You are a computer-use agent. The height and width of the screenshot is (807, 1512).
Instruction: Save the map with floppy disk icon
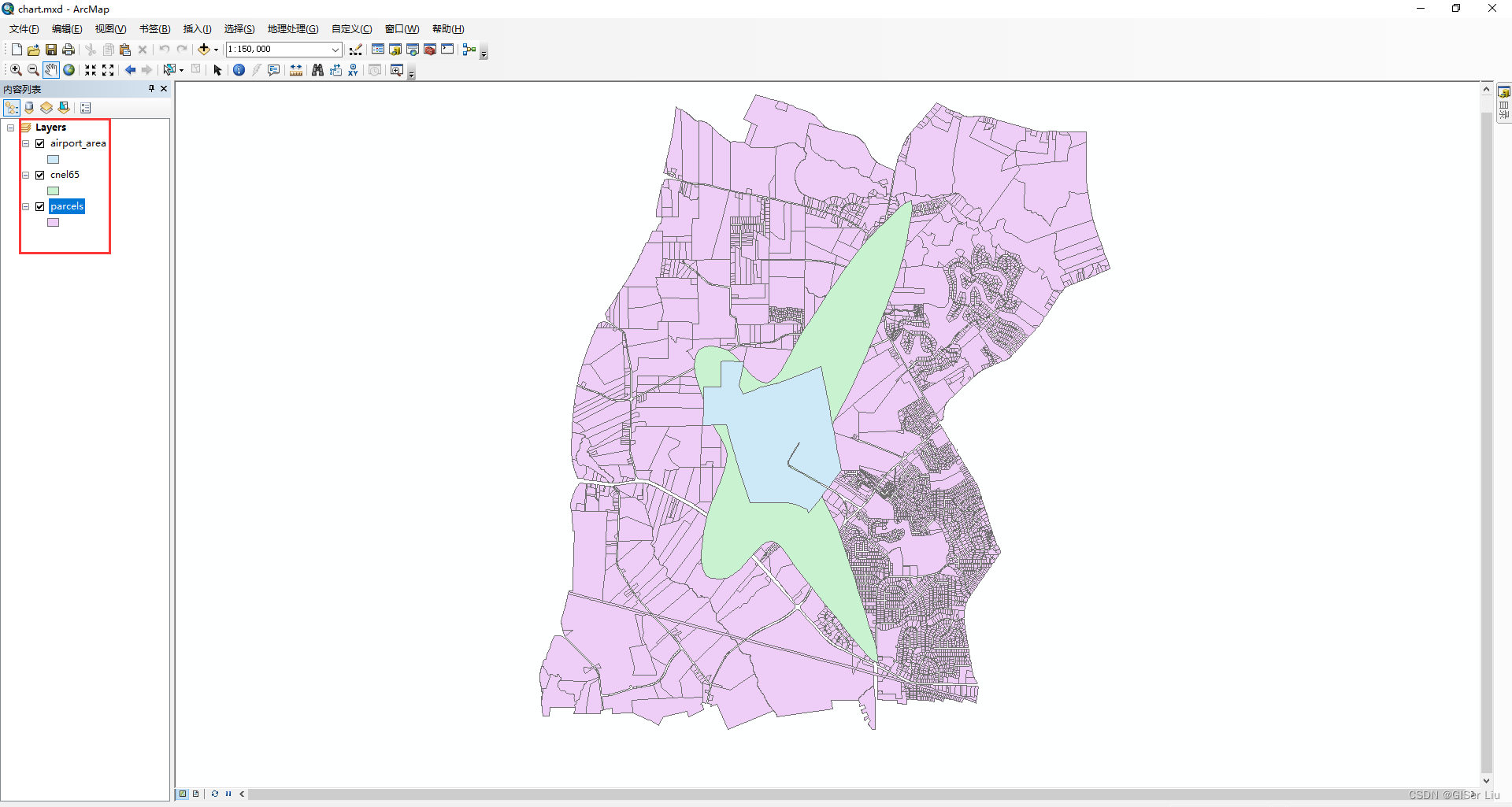[51, 50]
